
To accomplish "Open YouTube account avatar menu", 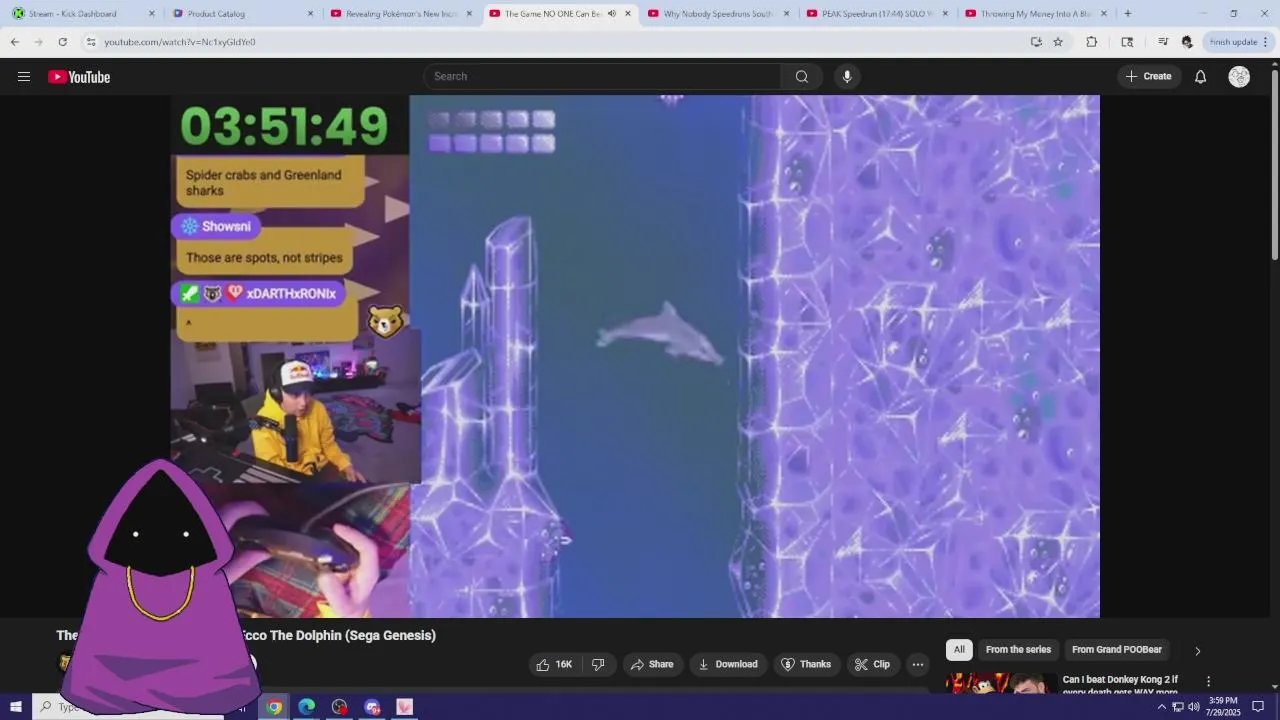I will [x=1239, y=77].
